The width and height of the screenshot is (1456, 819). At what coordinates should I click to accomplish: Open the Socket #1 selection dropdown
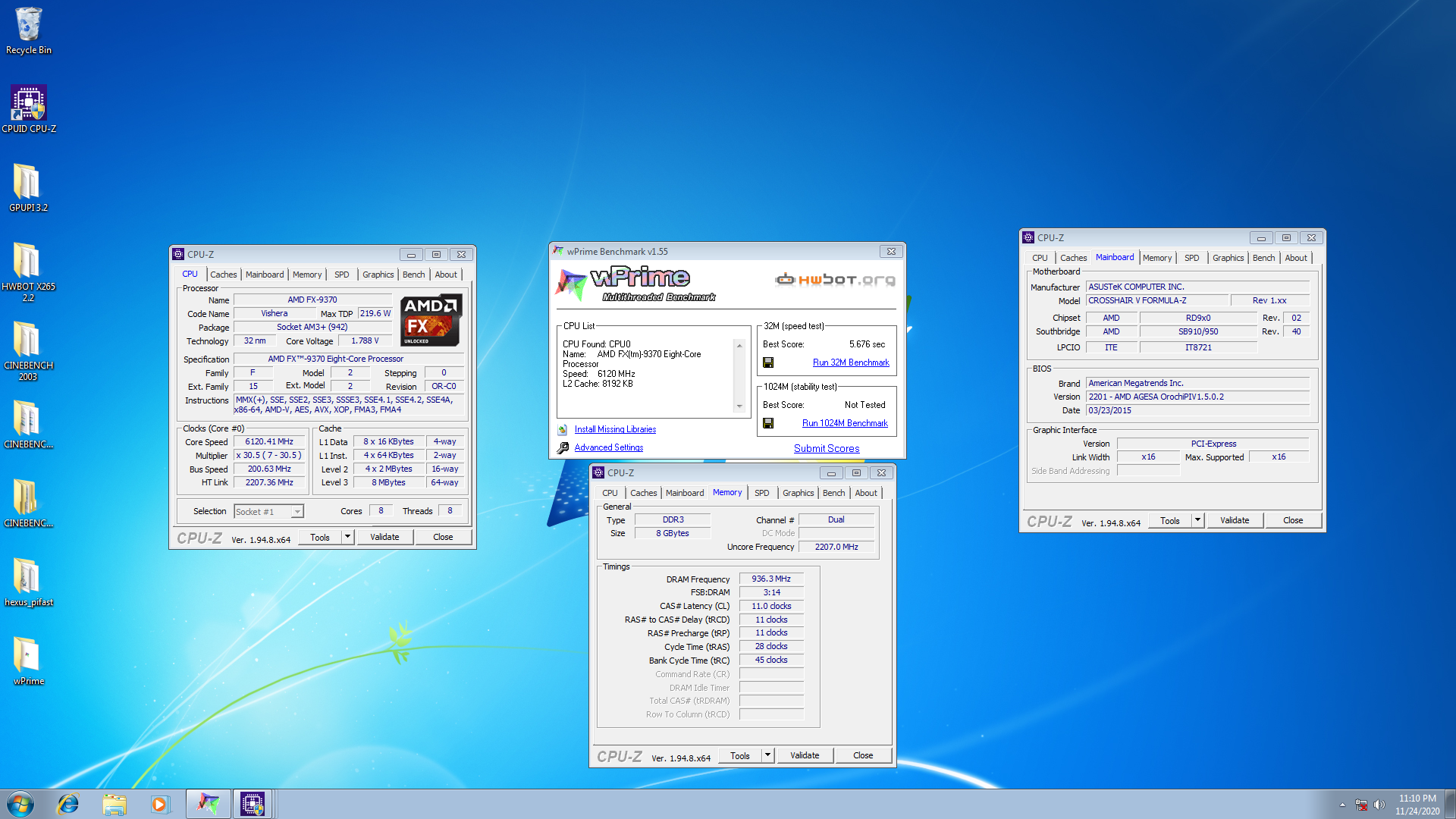(269, 512)
